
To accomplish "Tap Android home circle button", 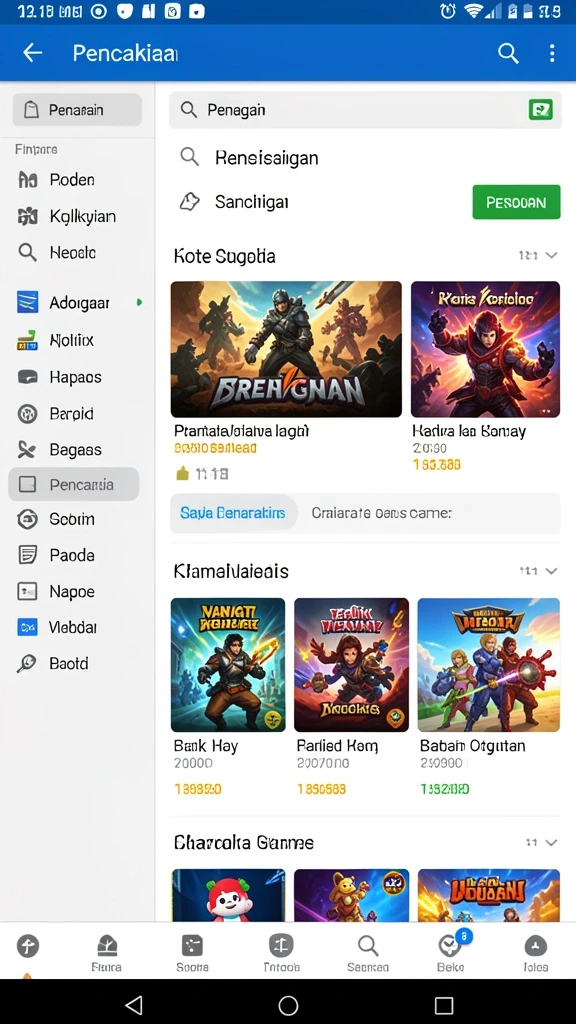I will (x=288, y=1005).
